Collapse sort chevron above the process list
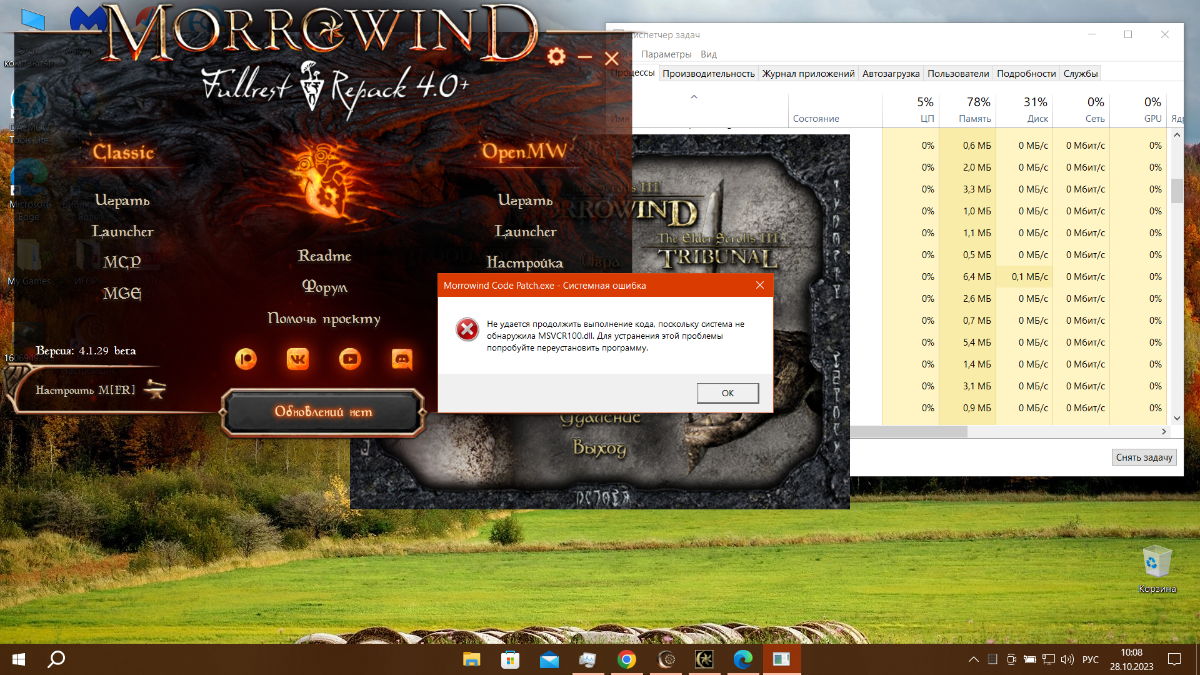 (x=694, y=97)
